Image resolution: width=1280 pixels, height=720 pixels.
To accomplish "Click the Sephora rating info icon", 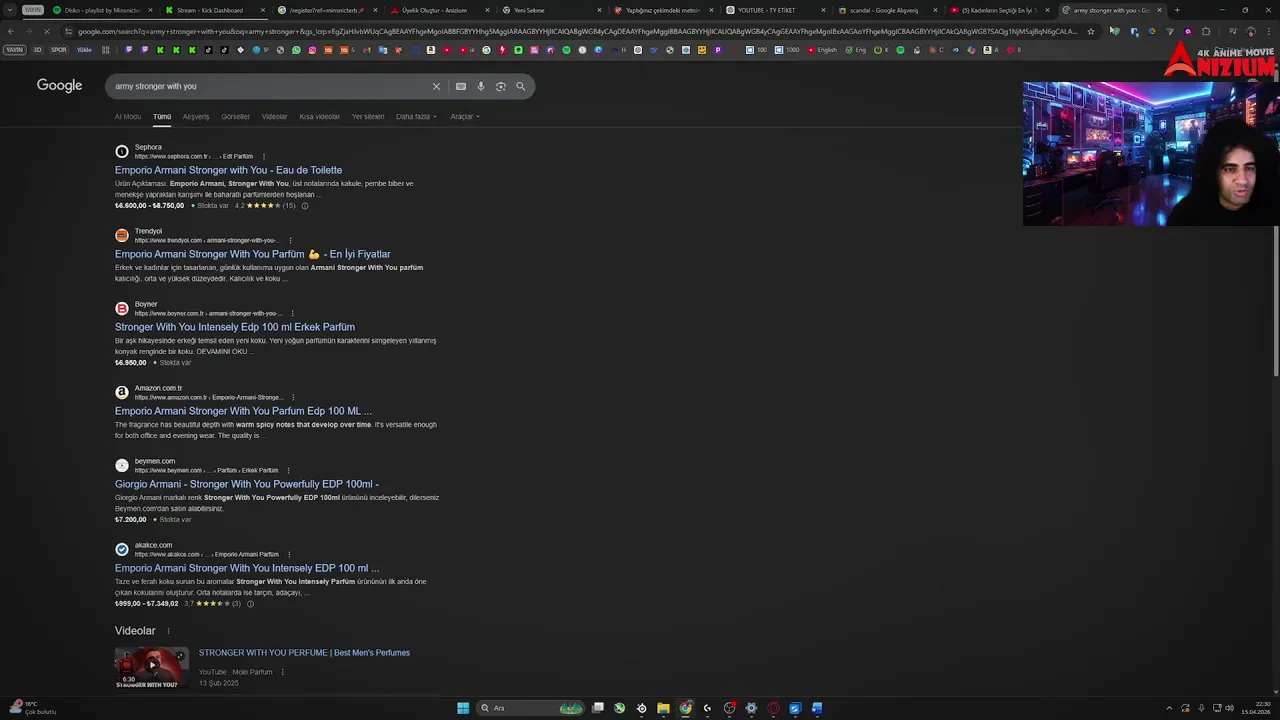I will [x=305, y=206].
